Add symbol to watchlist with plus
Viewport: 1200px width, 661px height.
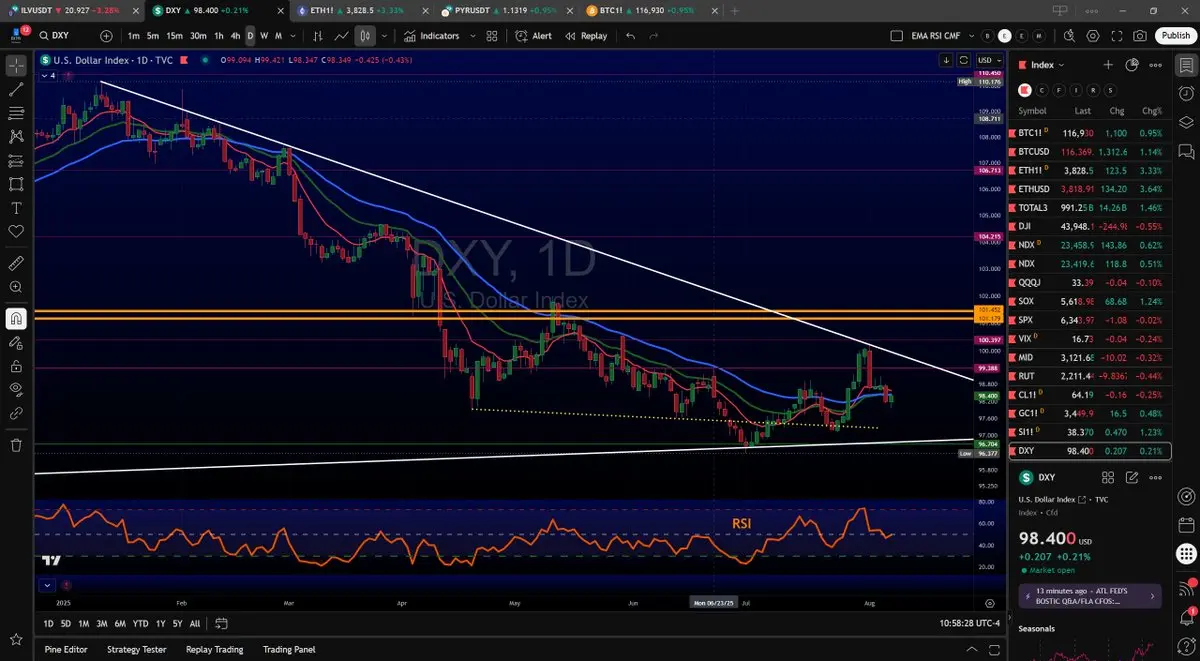[x=1108, y=64]
